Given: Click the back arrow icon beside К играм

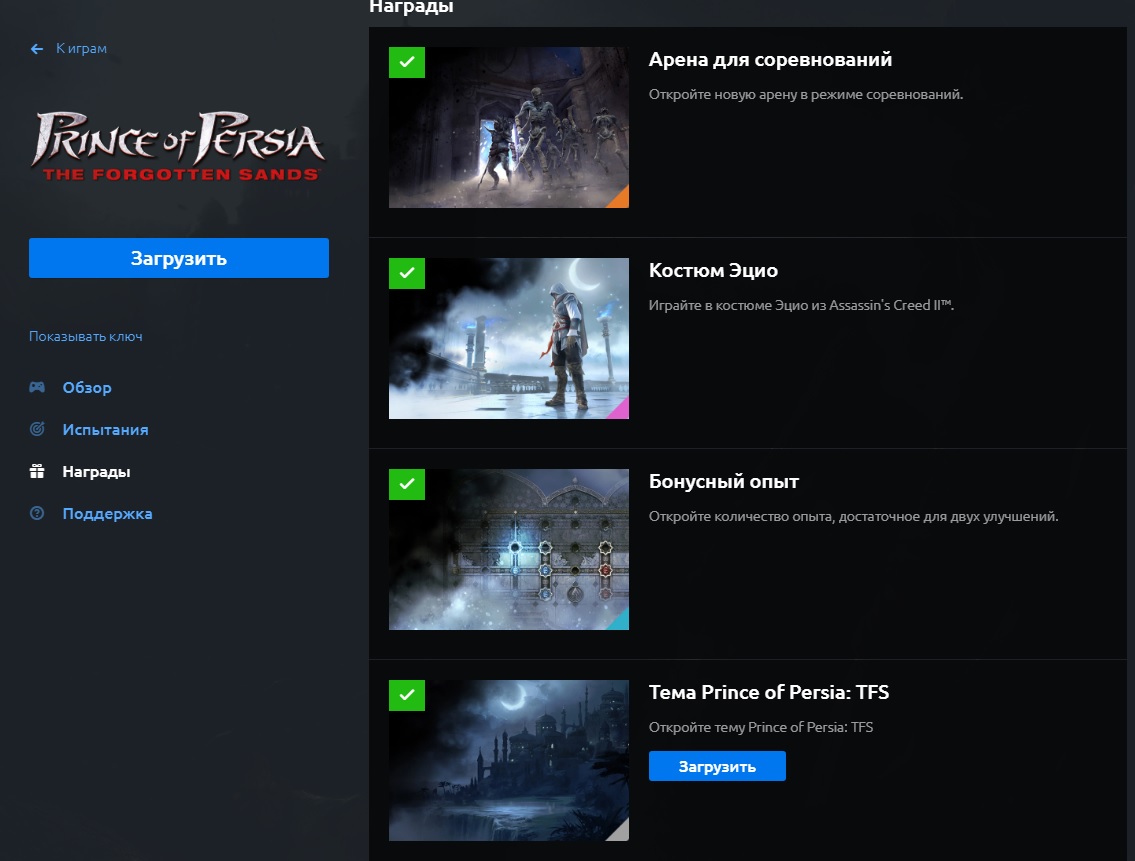Looking at the screenshot, I should click(37, 49).
